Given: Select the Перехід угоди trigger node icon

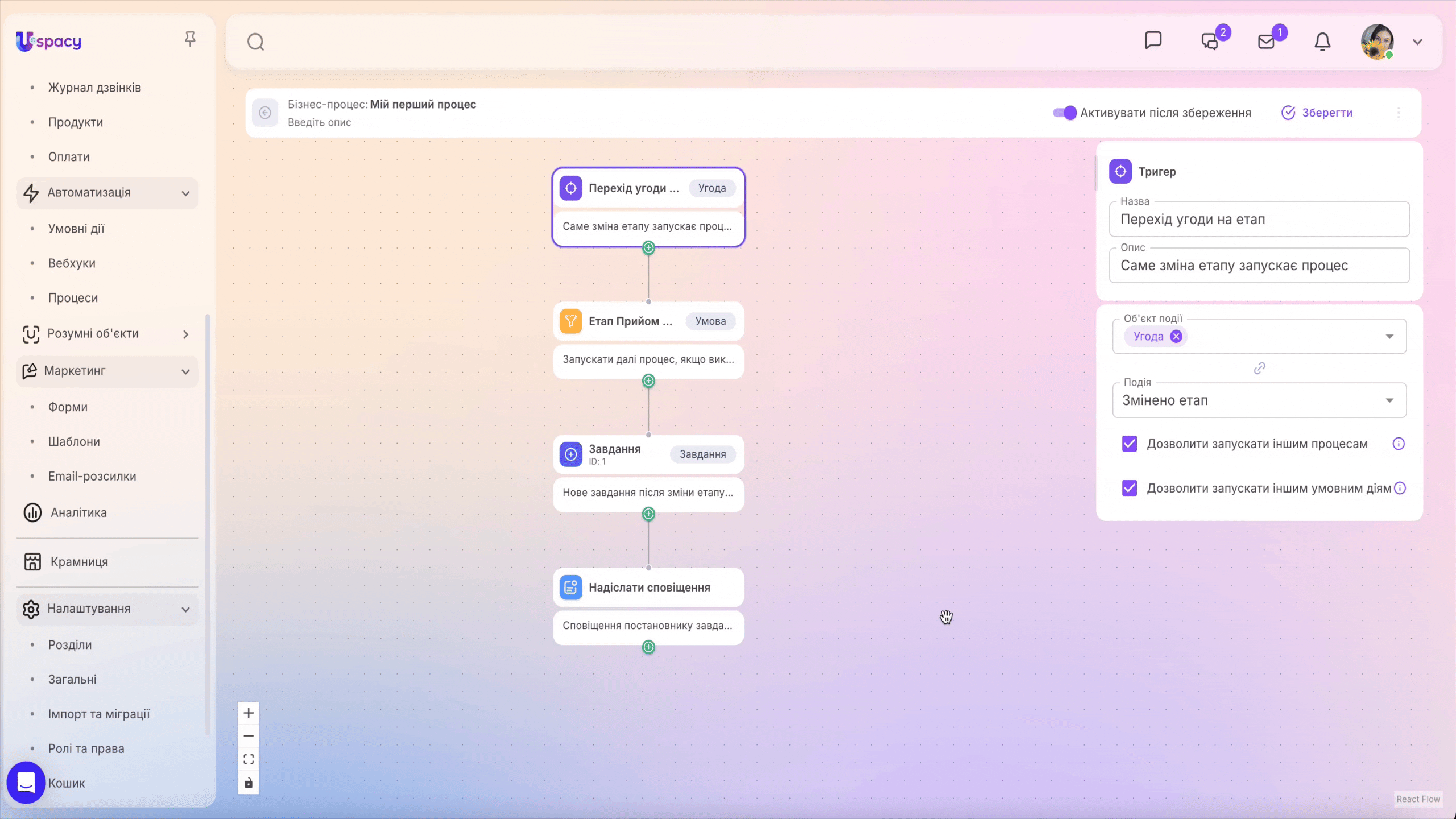Looking at the screenshot, I should tap(570, 188).
